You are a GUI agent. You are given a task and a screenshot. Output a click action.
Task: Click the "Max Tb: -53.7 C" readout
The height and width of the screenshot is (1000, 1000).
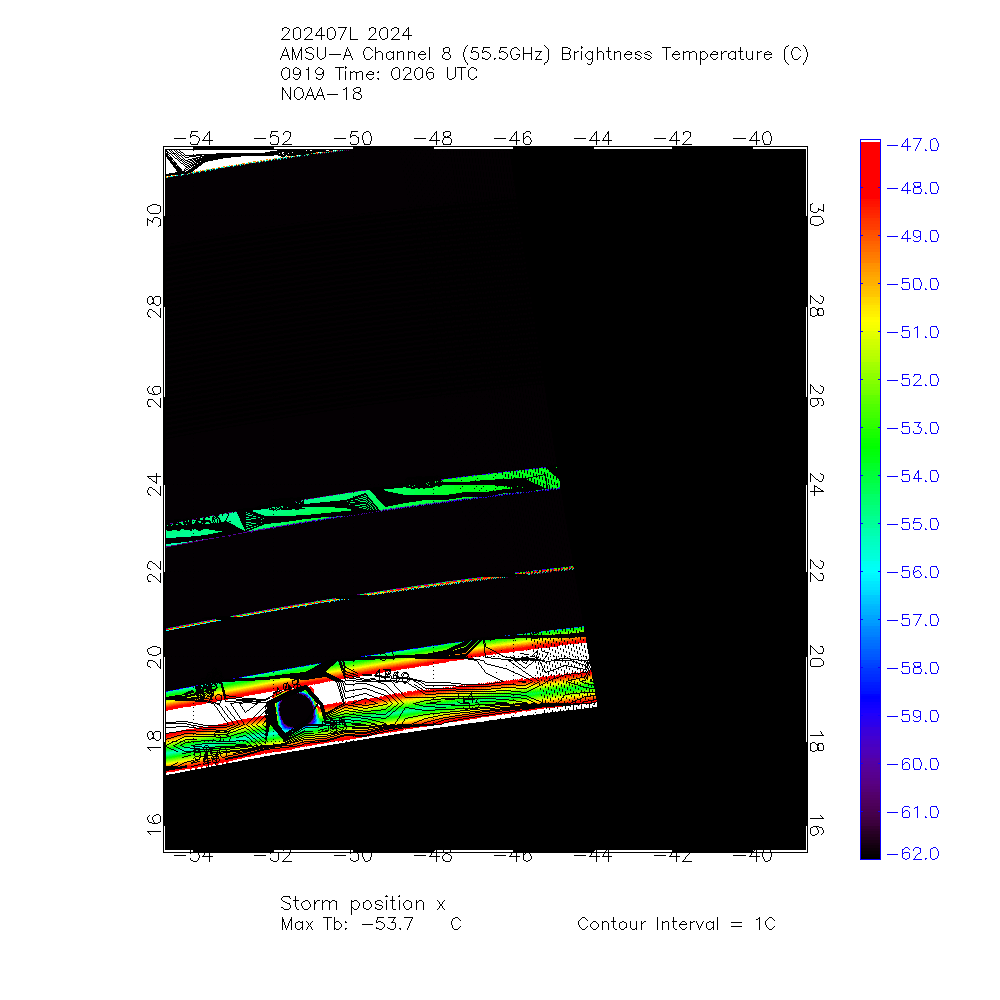coord(371,924)
